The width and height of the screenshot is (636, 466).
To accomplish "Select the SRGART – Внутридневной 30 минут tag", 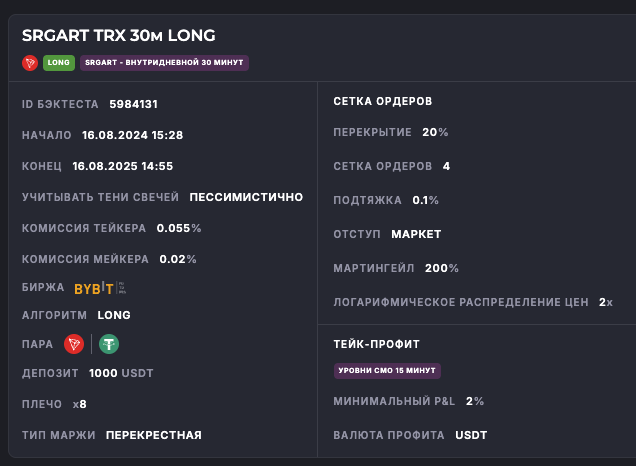I will click(164, 62).
